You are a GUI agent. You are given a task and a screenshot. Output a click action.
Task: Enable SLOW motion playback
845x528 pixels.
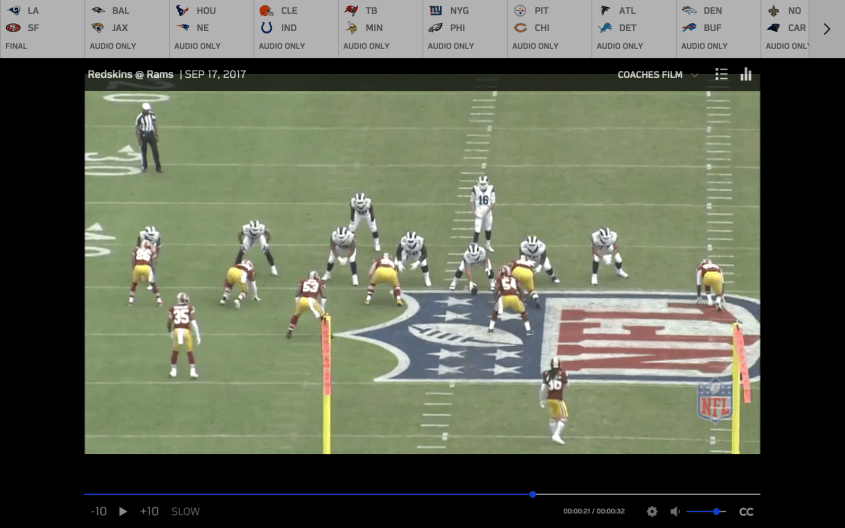click(x=185, y=511)
